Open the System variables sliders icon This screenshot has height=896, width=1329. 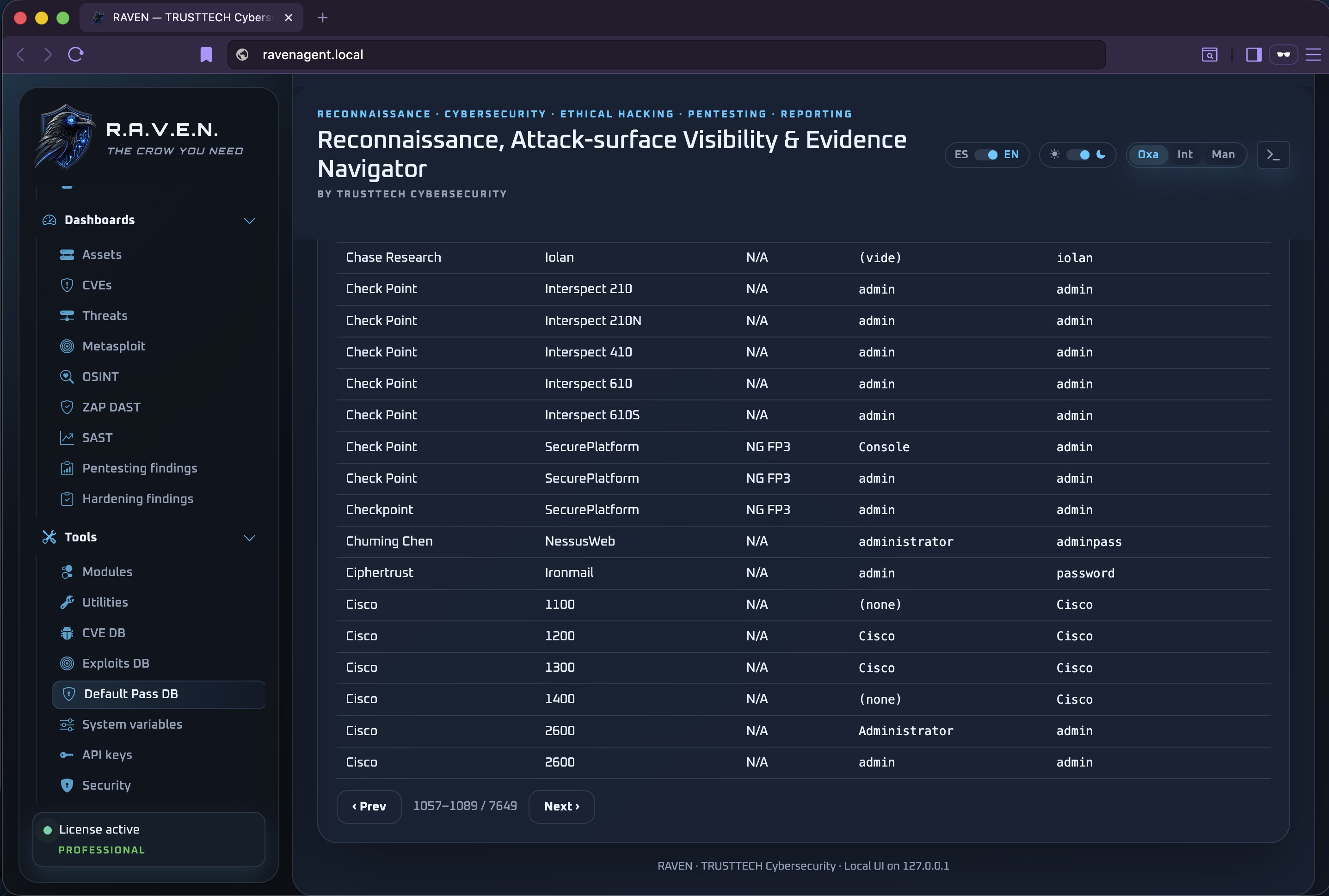(x=67, y=724)
